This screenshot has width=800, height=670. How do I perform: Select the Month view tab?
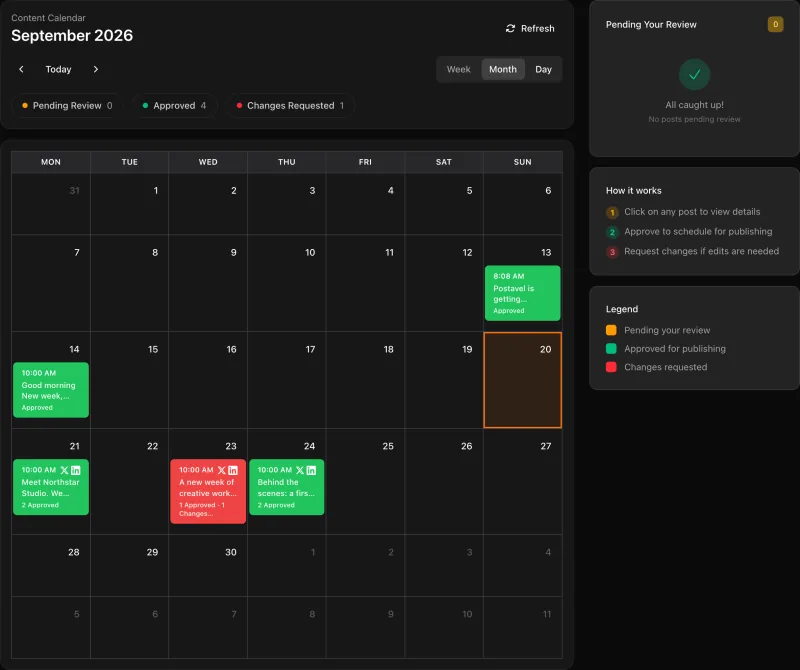(x=503, y=69)
